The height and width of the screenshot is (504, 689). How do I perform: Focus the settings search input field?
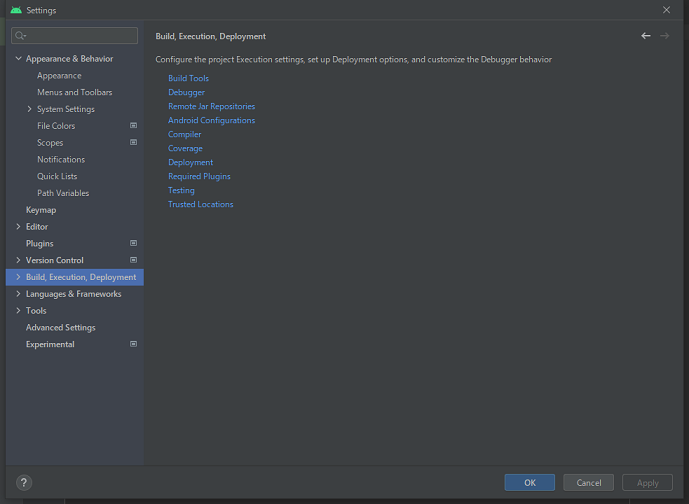pos(80,36)
